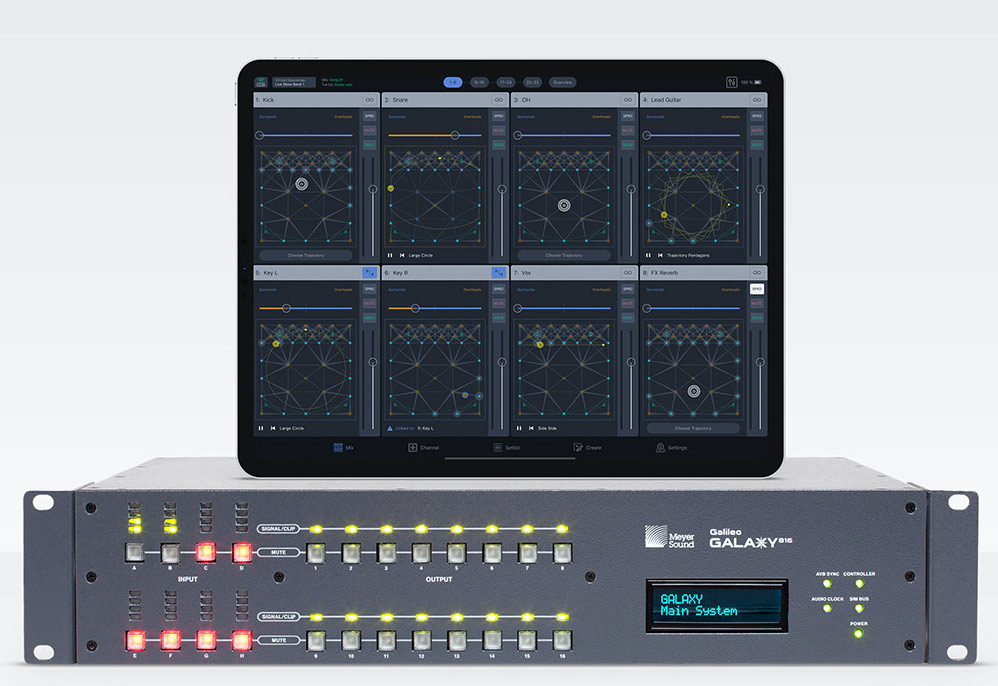The width and height of the screenshot is (998, 686).
Task: Pause the Side Side trajectory on Vox
Action: click(x=519, y=428)
